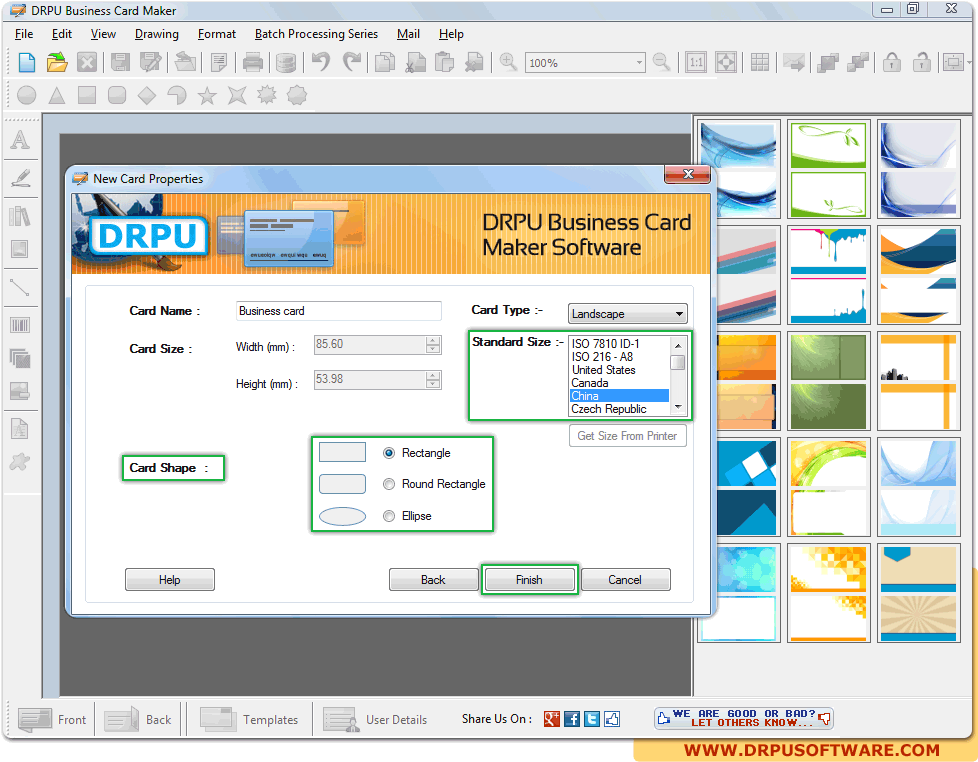Click the 1:1 actual size icon
Viewport: 978px width, 762px height.
tap(696, 62)
